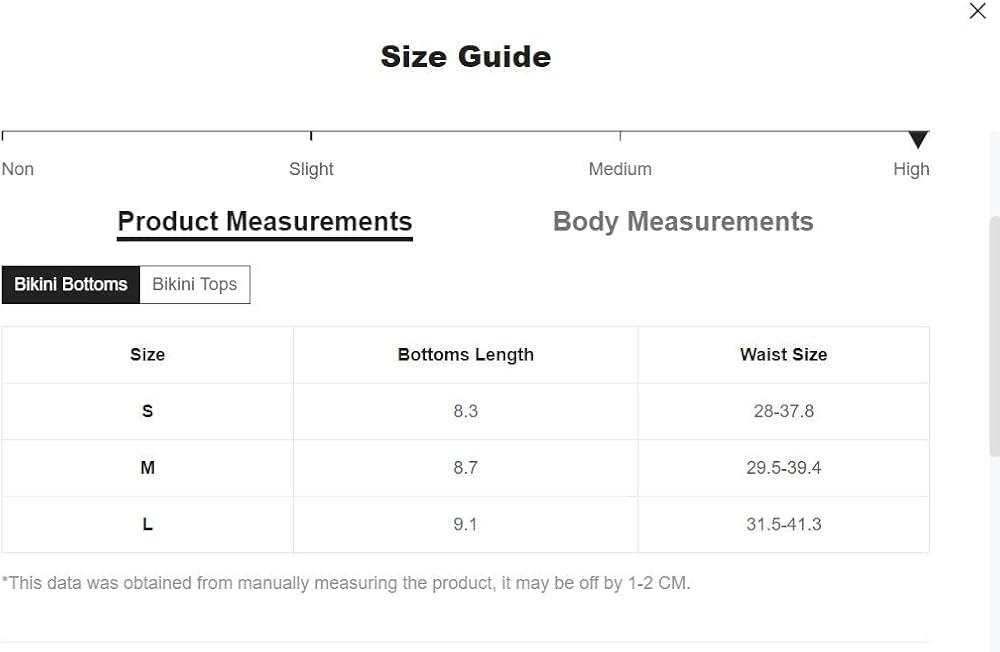The height and width of the screenshot is (652, 1000).
Task: Select Product Measurements tab
Action: pos(265,222)
